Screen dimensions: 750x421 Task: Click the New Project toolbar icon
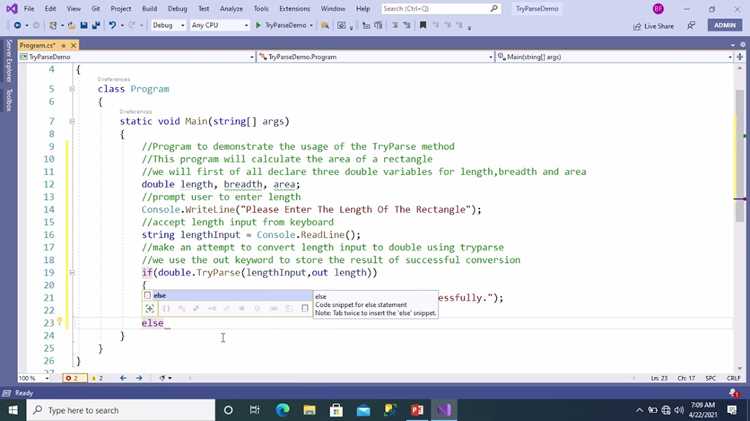(x=53, y=25)
